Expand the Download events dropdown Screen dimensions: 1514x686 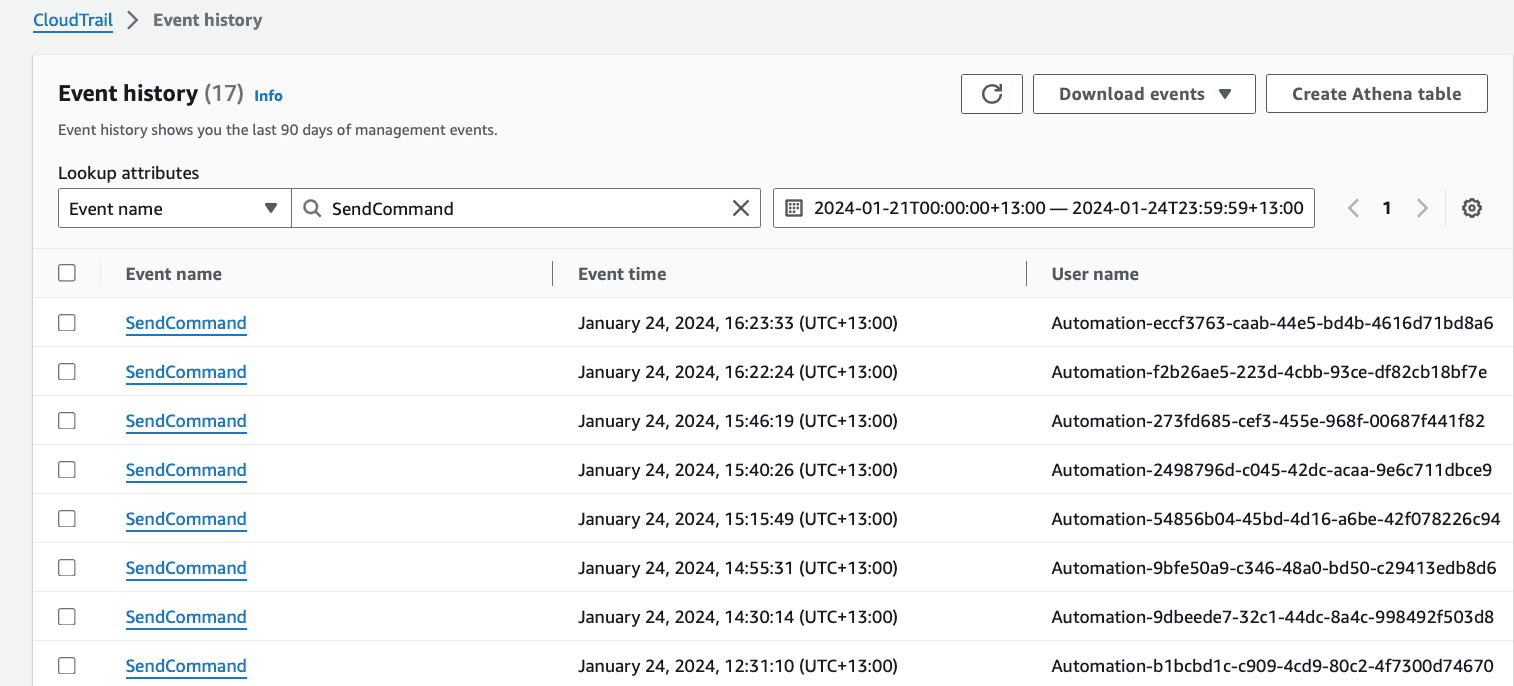1144,94
